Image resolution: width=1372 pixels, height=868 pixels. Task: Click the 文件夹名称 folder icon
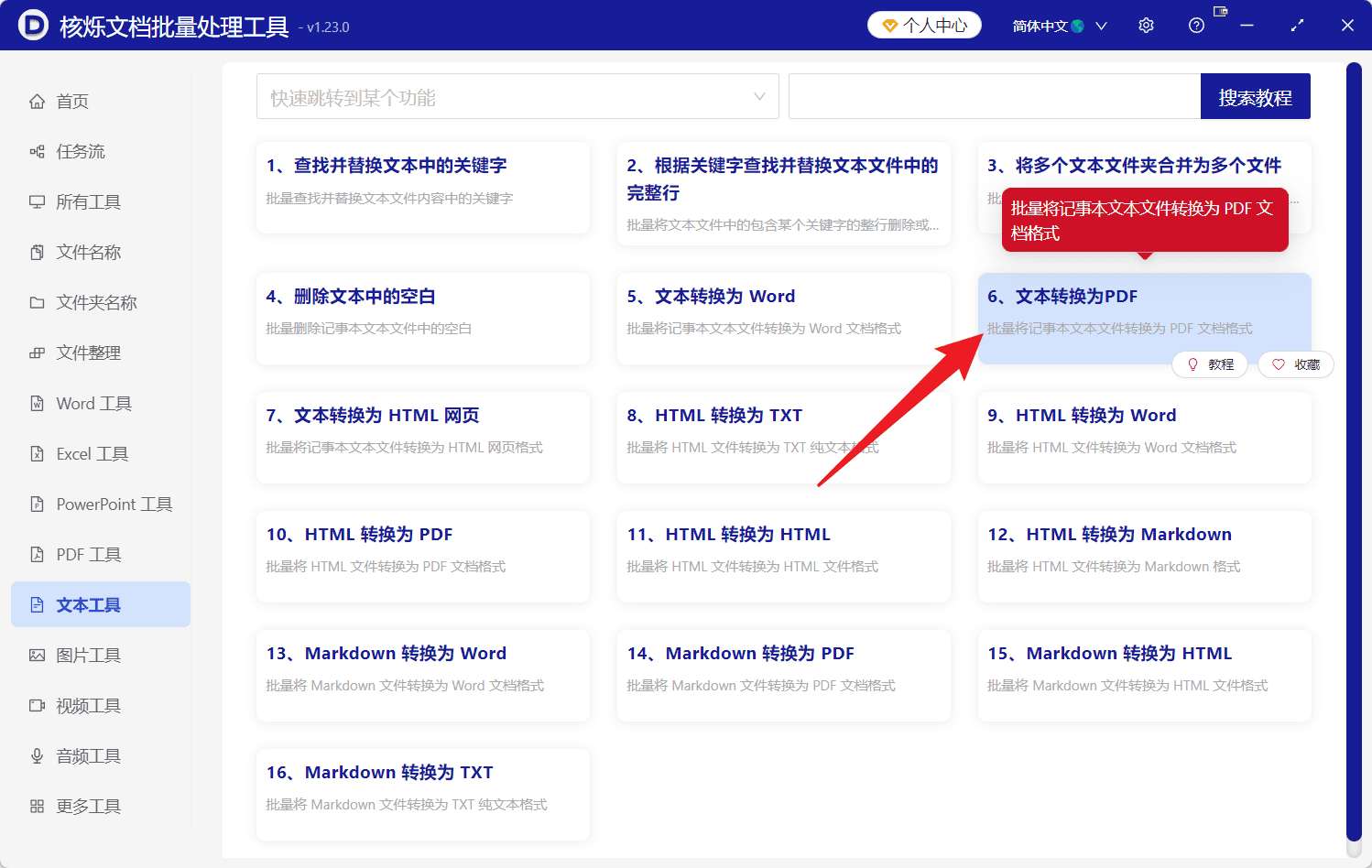click(x=37, y=302)
